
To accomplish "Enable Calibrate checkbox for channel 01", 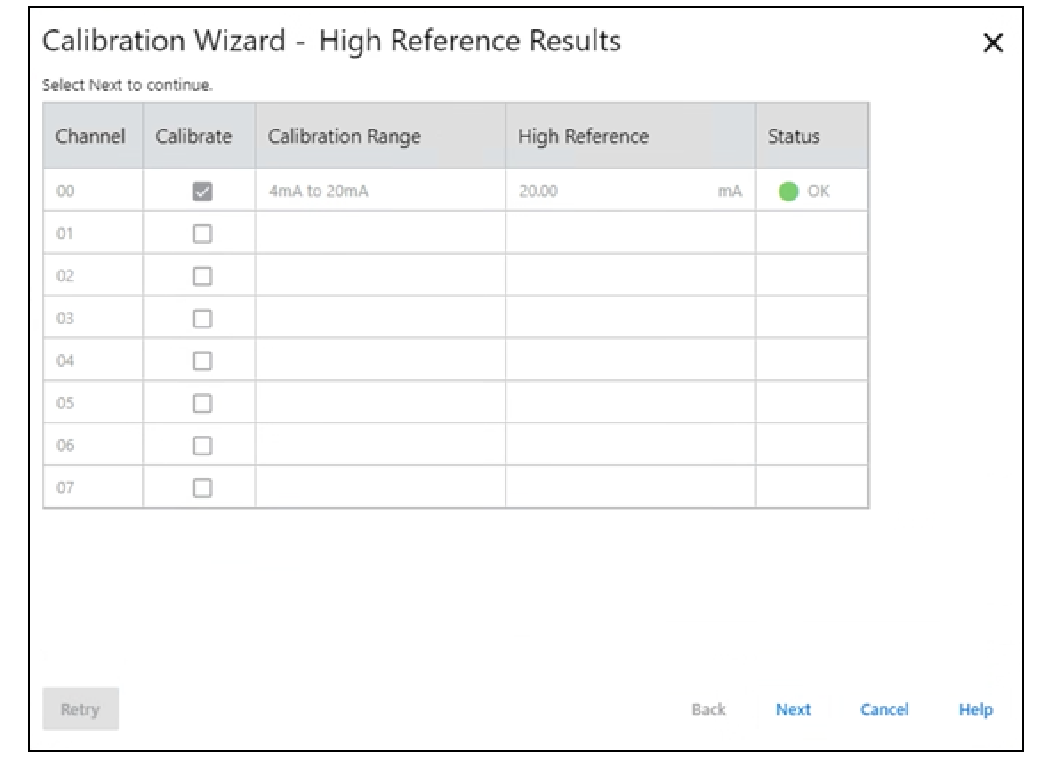I will 202,234.
